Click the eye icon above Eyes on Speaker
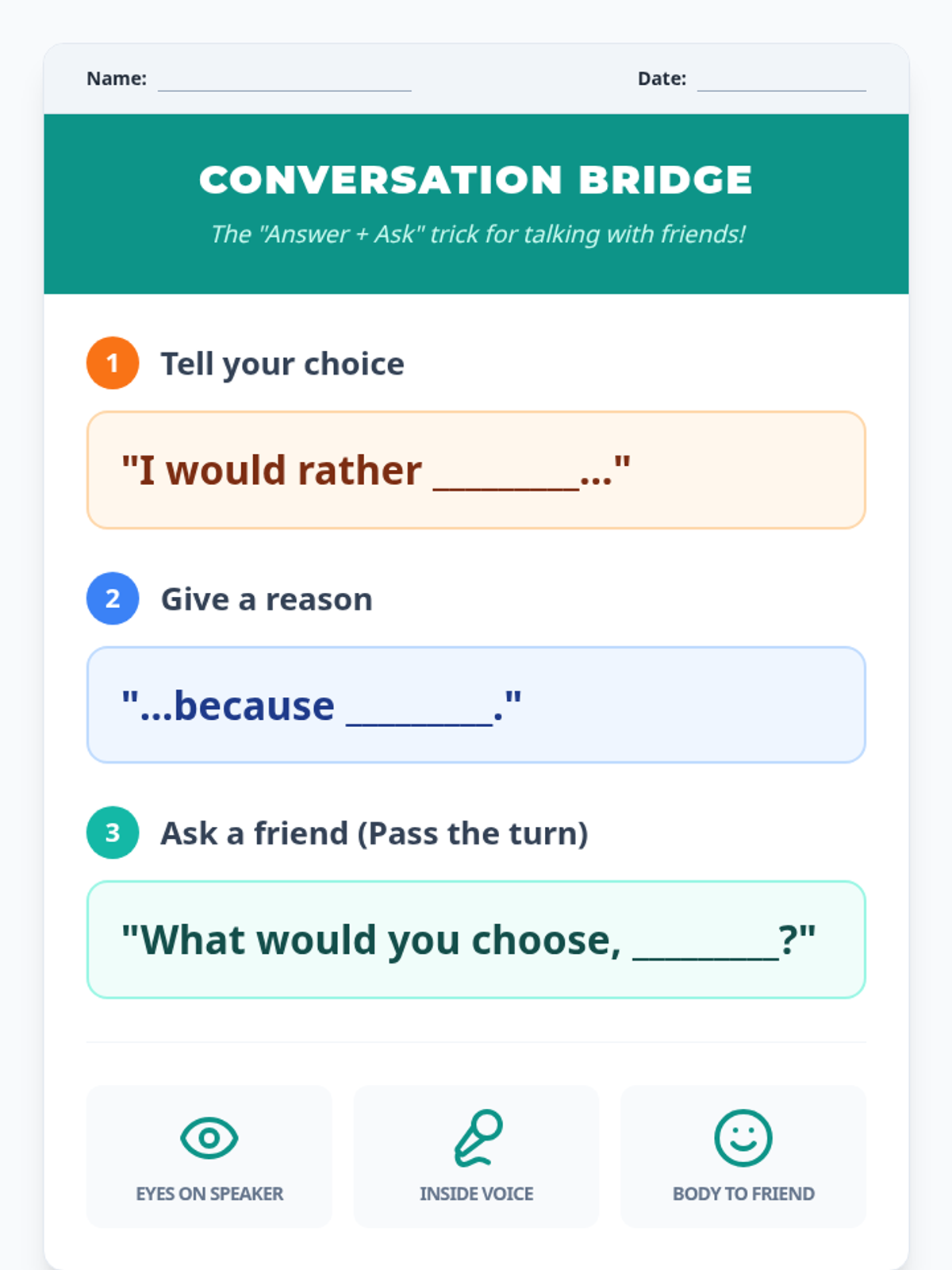Screen dimensions: 952x1270 click(x=209, y=1137)
